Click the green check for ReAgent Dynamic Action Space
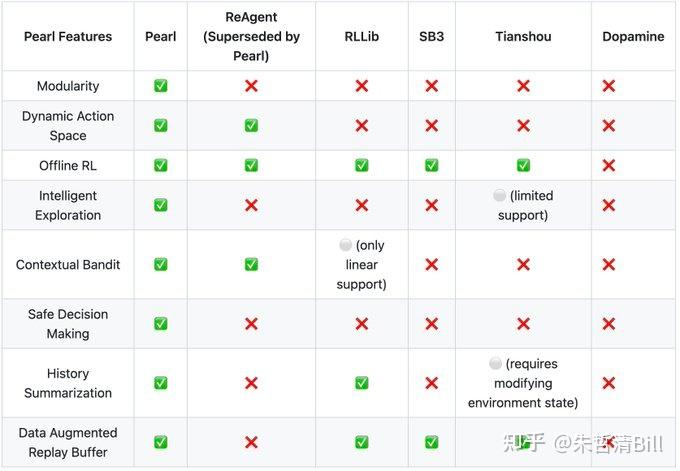 (x=251, y=126)
